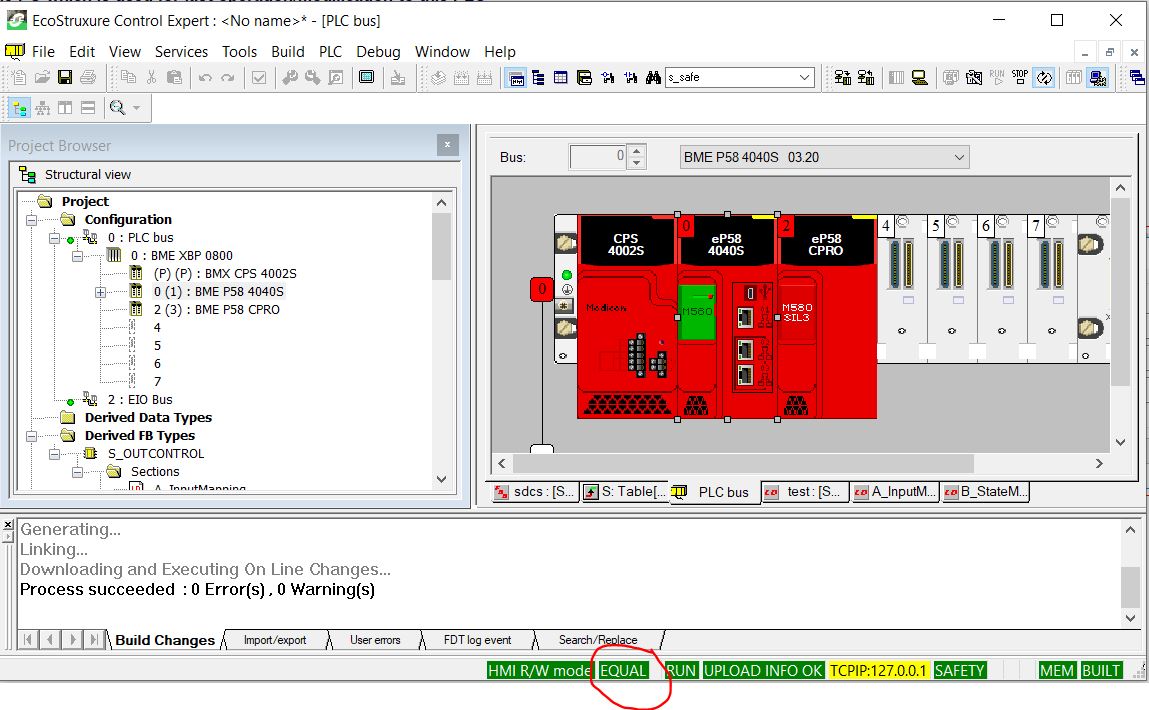Select Derived Data Types folder
1149x710 pixels.
pyautogui.click(x=148, y=418)
